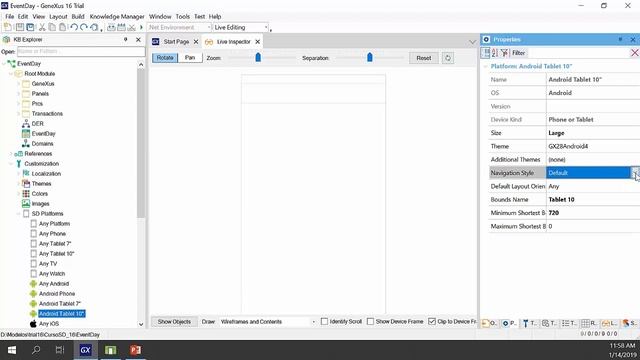
Task: Click the funnel Filter icon in Properties
Action: click(x=504, y=53)
